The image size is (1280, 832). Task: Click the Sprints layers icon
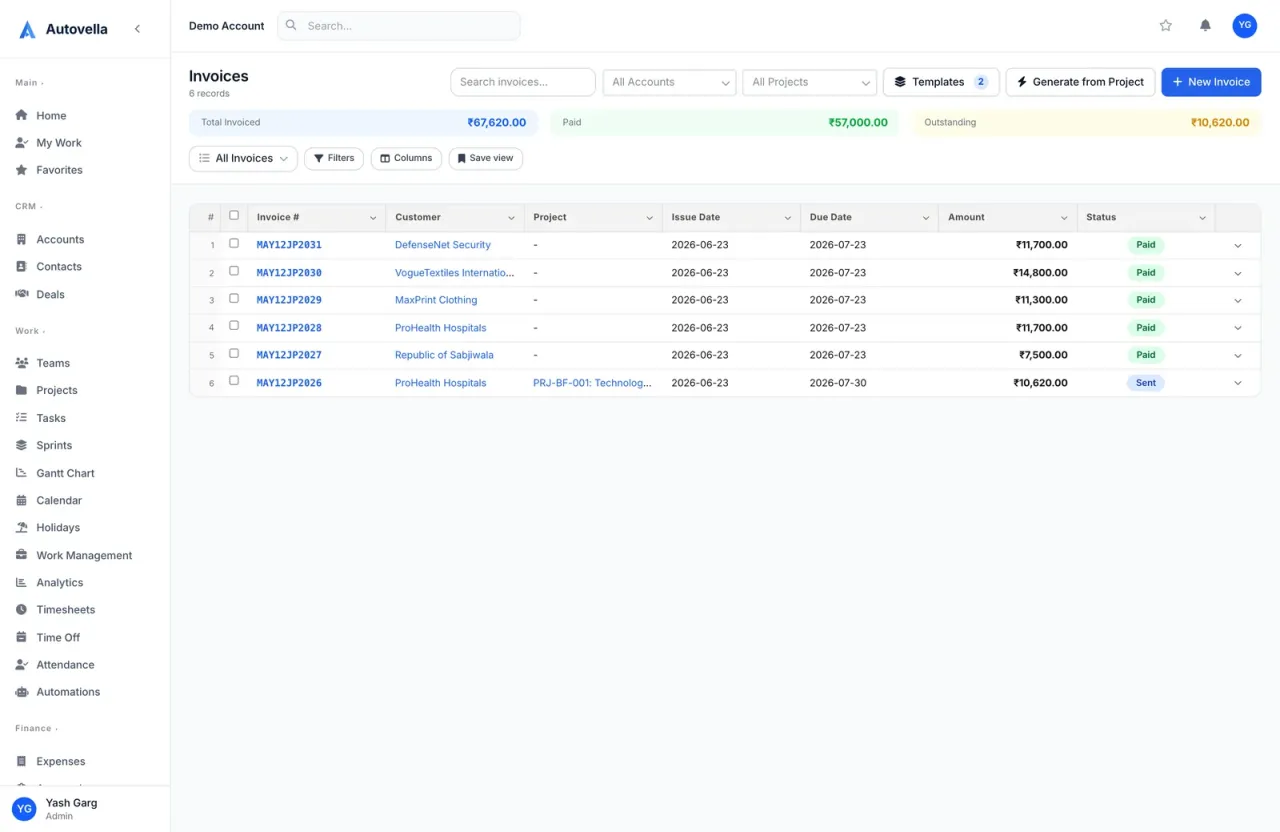(x=22, y=445)
